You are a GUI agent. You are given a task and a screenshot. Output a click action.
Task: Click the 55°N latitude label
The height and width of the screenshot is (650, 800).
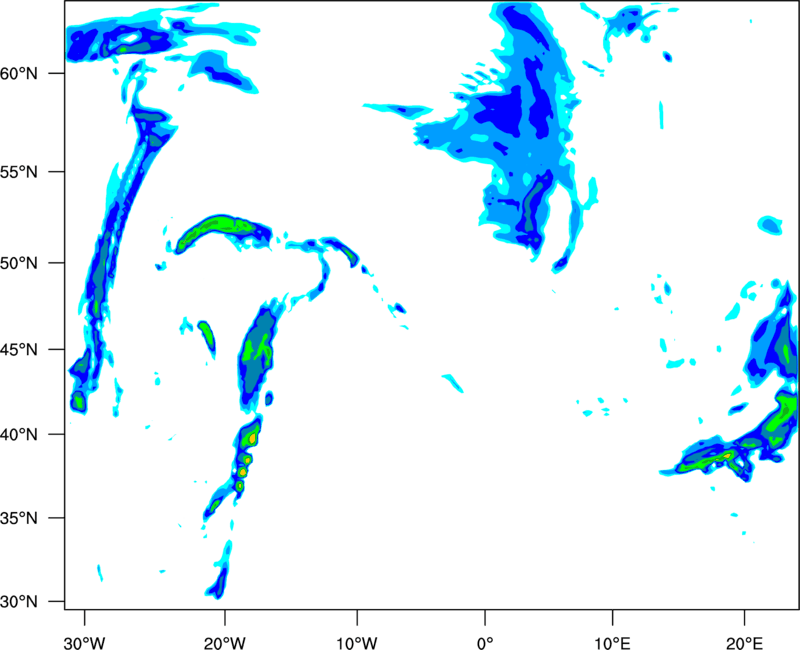pyautogui.click(x=19, y=172)
